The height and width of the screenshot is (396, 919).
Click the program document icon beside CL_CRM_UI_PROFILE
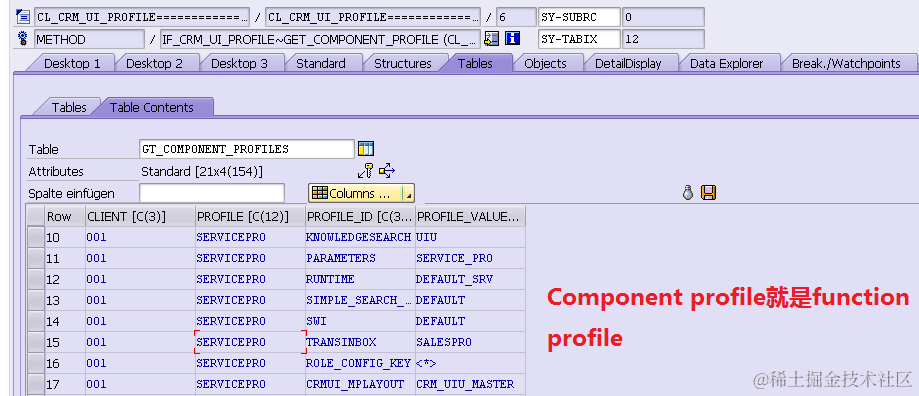tap(23, 16)
